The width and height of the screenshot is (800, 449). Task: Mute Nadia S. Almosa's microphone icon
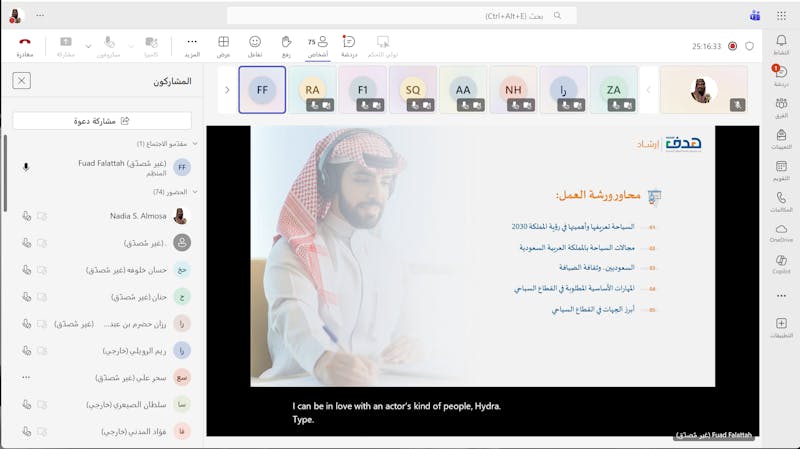click(x=26, y=216)
